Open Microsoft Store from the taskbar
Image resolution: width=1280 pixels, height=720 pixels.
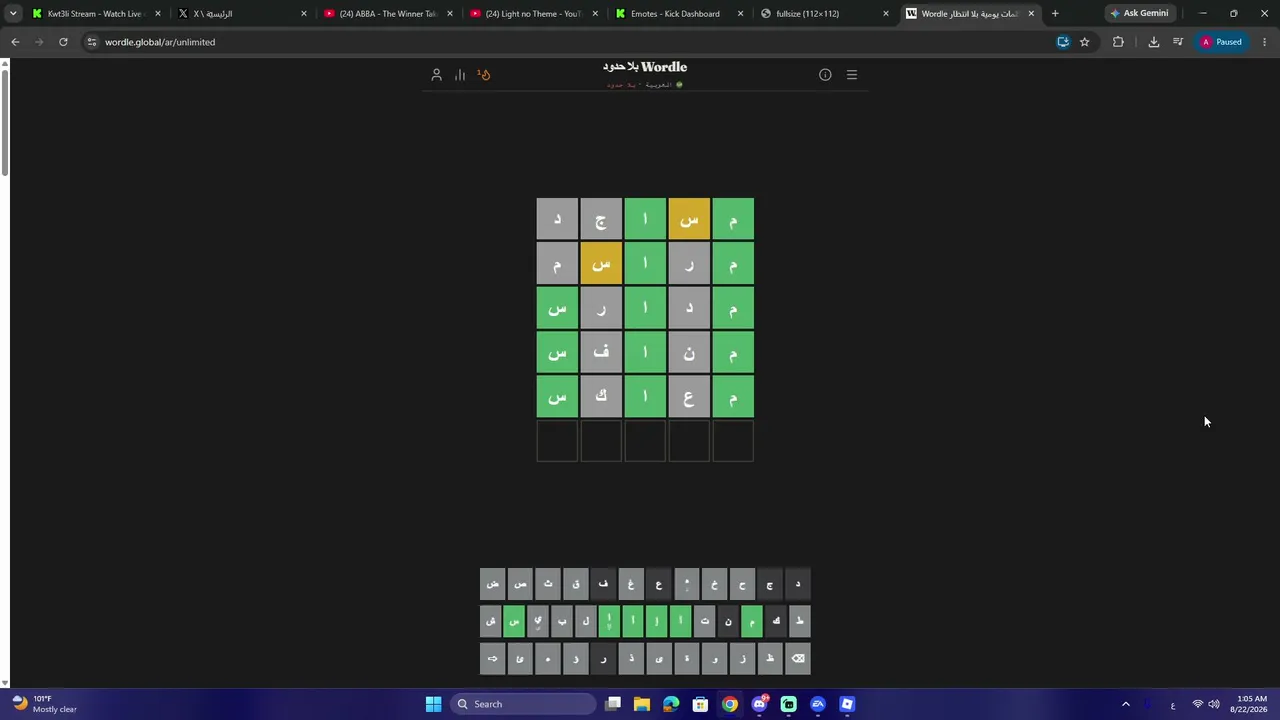(x=700, y=704)
